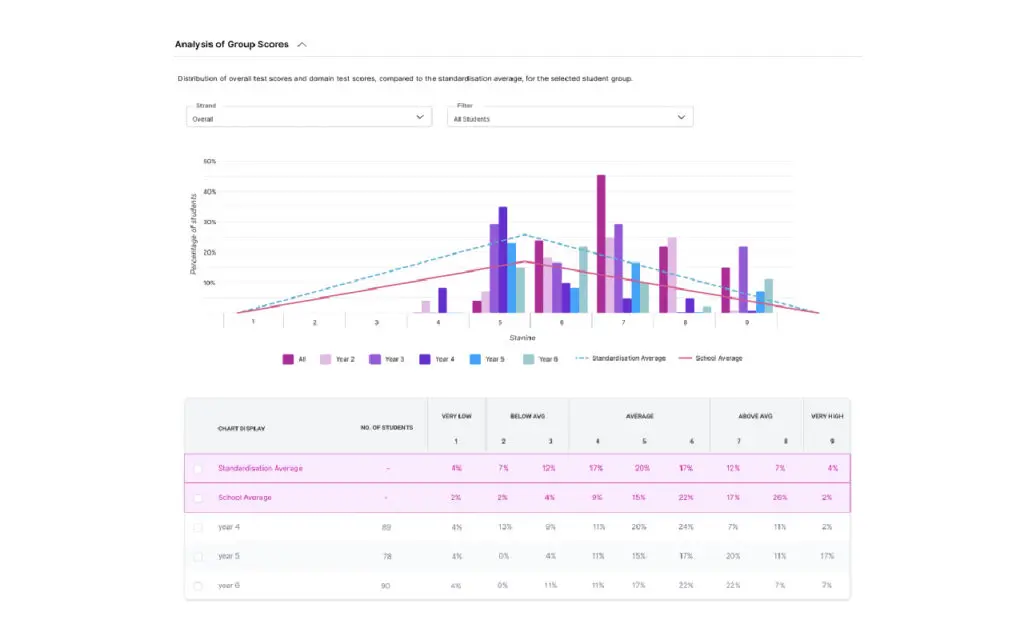Click the Analysis of Group Scores heading
The height and width of the screenshot is (640, 1024).
tap(231, 45)
